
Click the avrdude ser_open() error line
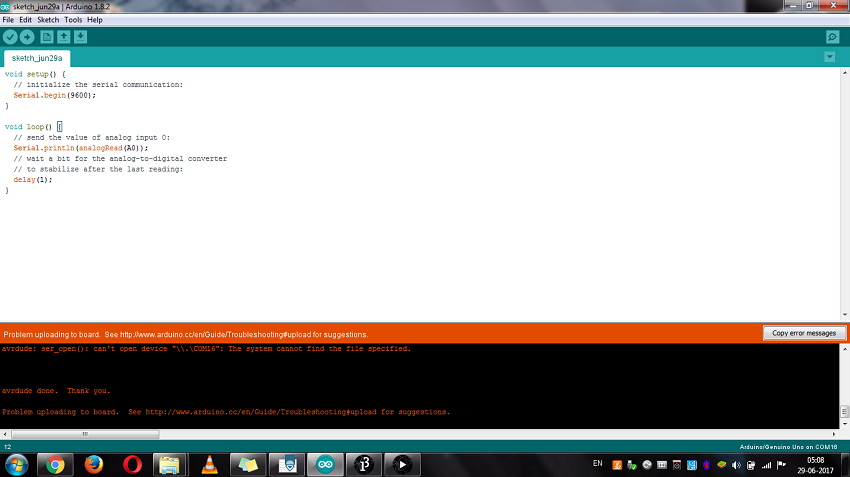206,349
